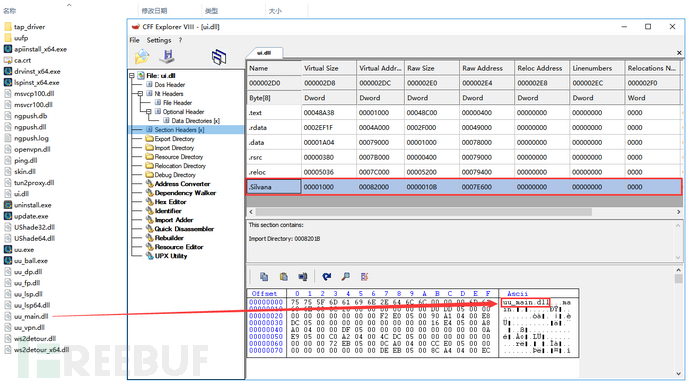
Task: Open Address Converter tool
Action: [x=182, y=184]
